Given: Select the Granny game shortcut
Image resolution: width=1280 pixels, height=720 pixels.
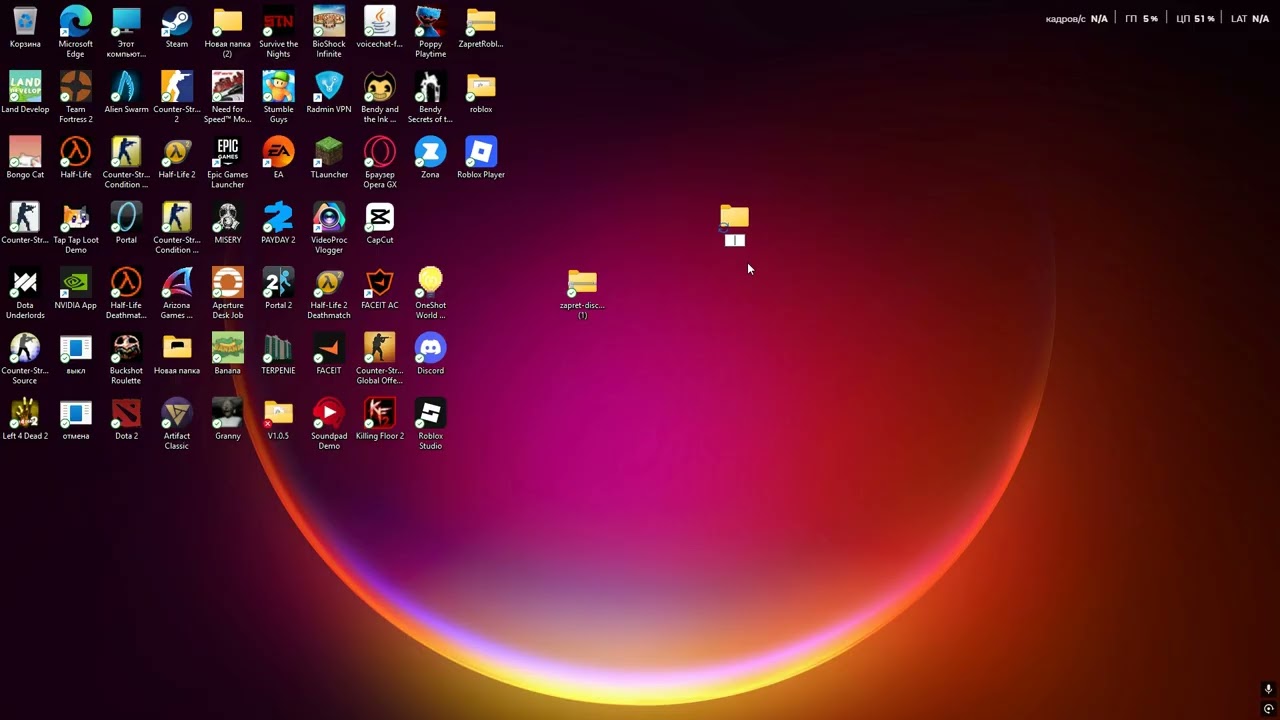Looking at the screenshot, I should click(228, 413).
